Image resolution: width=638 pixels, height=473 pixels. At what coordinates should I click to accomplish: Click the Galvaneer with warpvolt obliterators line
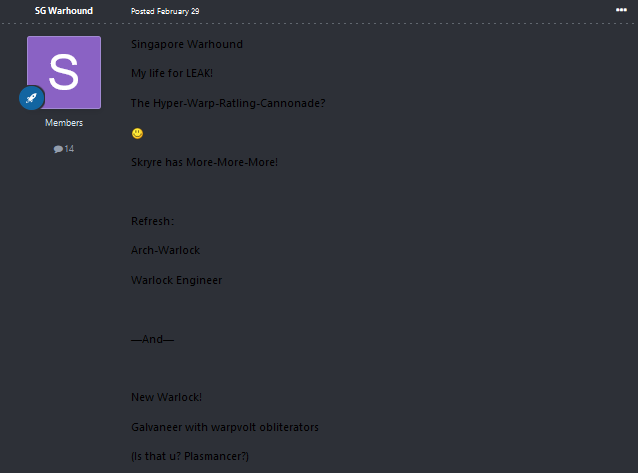(225, 427)
